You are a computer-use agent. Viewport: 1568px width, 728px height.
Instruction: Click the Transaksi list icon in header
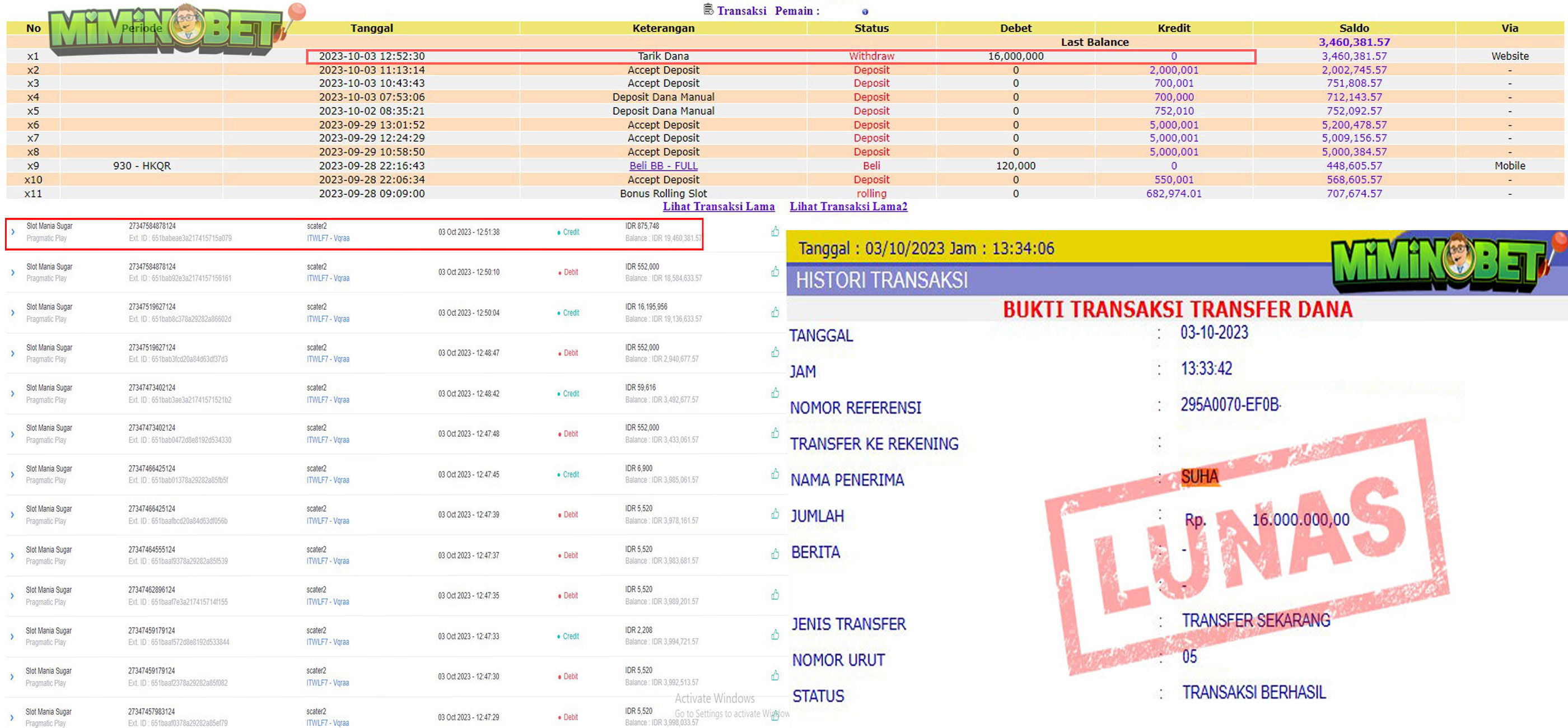pos(708,10)
